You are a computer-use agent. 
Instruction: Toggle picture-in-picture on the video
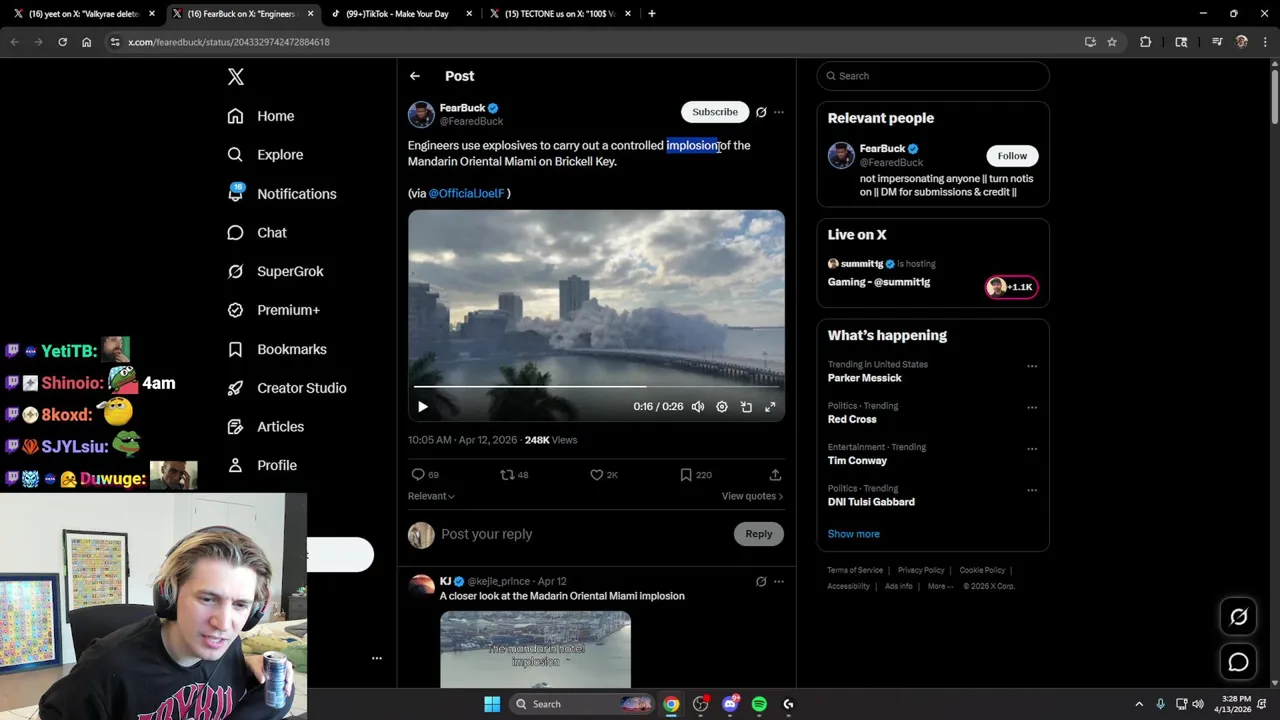pos(746,407)
